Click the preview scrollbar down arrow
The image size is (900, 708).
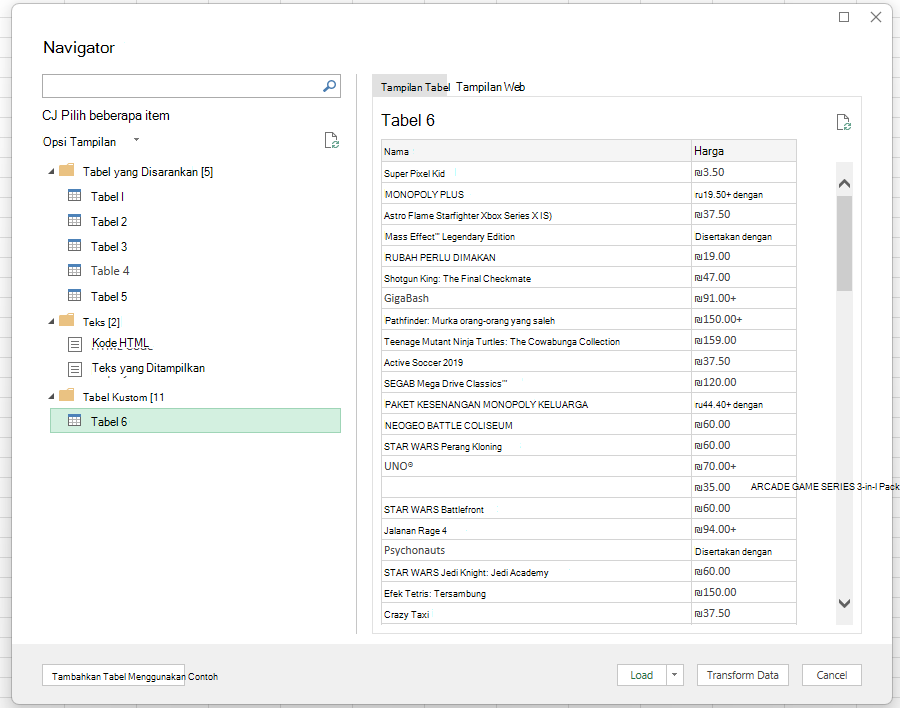pos(844,603)
